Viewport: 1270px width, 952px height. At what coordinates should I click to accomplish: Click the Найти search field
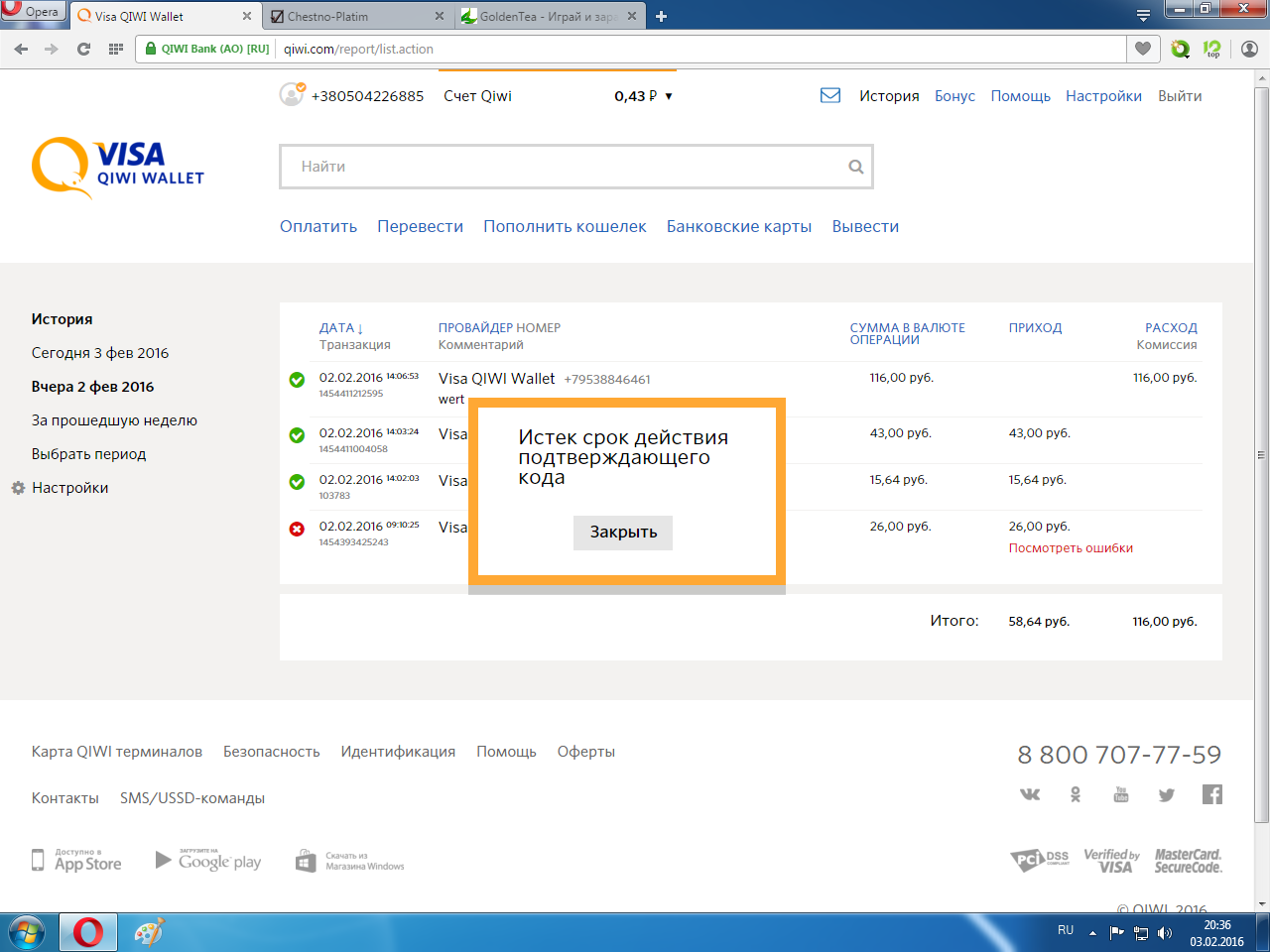pos(575,167)
